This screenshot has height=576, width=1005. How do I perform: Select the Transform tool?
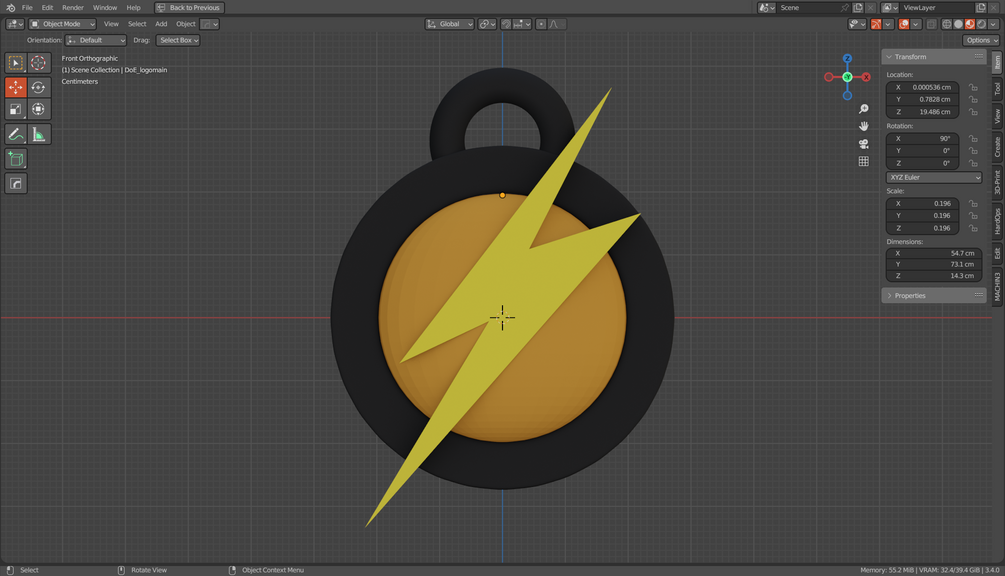(38, 109)
